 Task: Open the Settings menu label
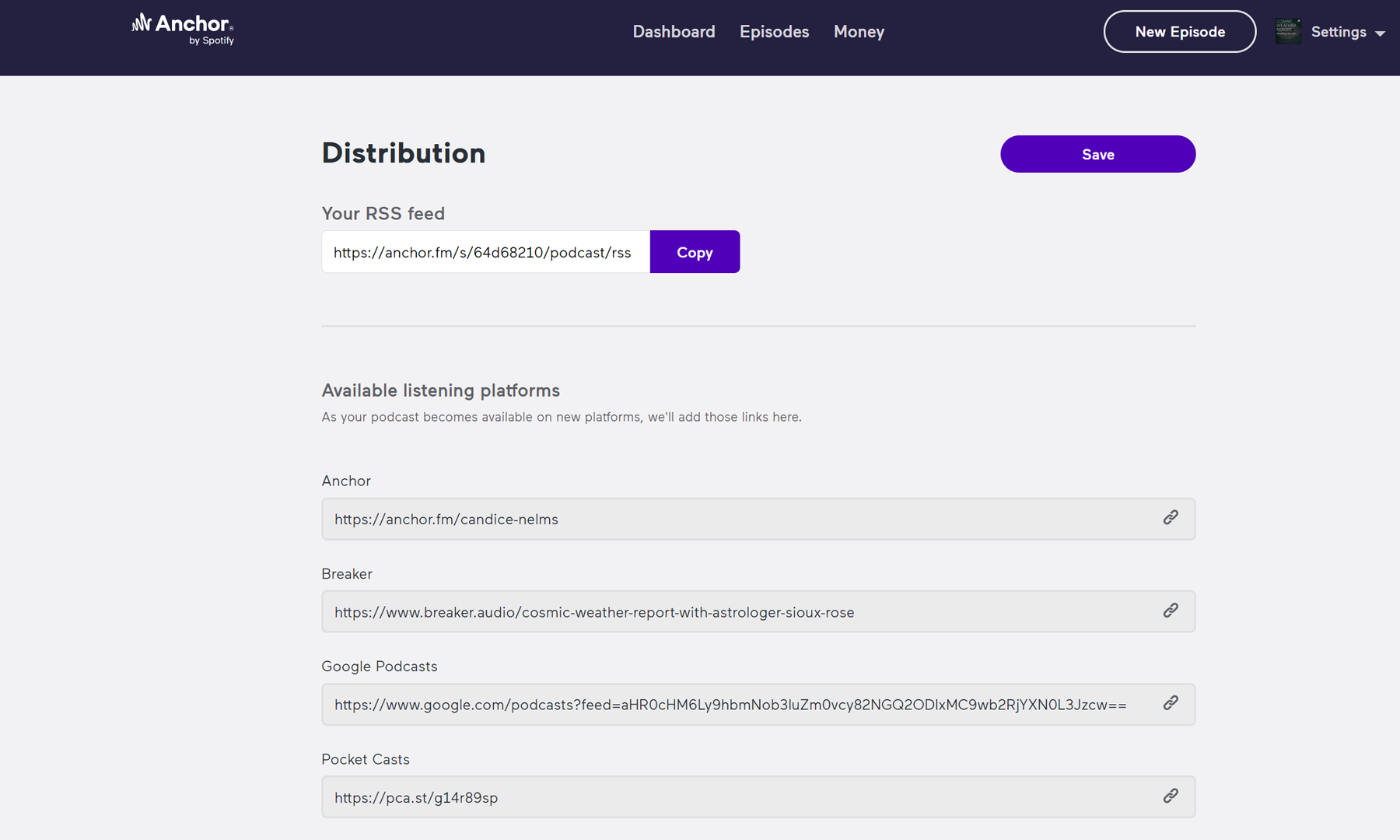pyautogui.click(x=1339, y=32)
